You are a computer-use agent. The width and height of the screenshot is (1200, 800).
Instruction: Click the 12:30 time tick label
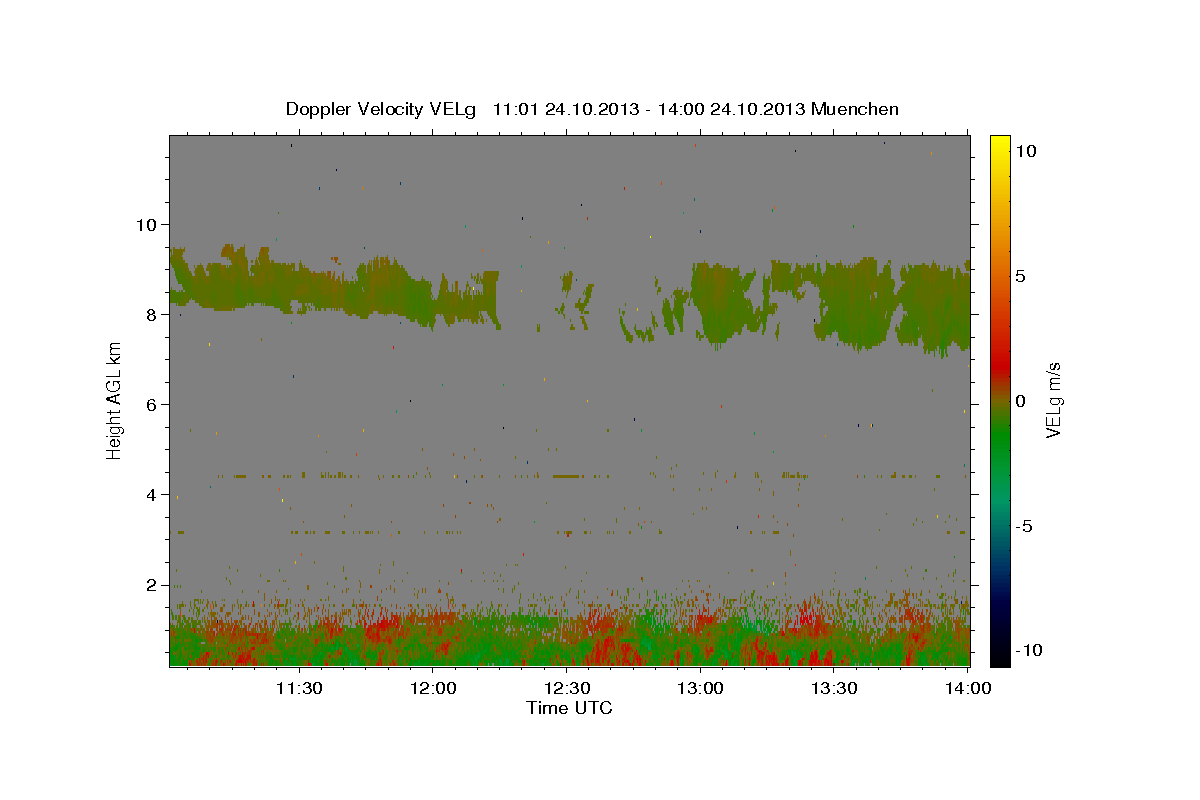pos(567,688)
